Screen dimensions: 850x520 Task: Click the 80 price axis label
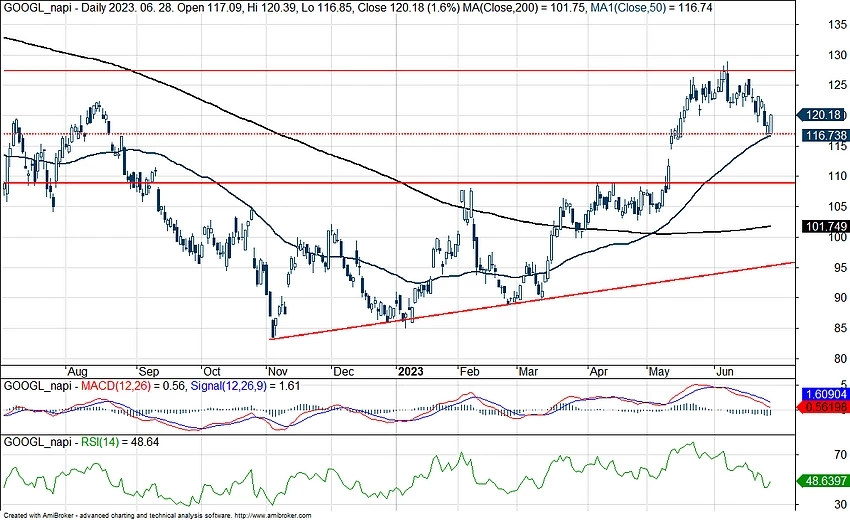coord(840,358)
